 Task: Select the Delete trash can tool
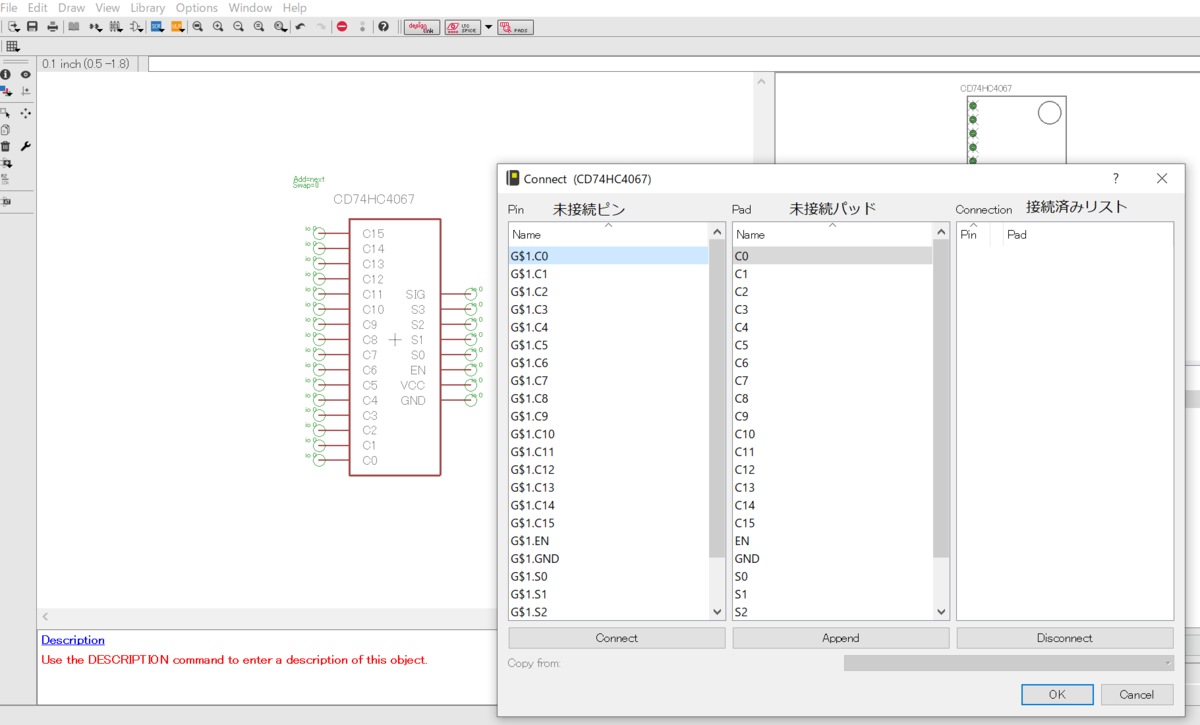pos(5,146)
